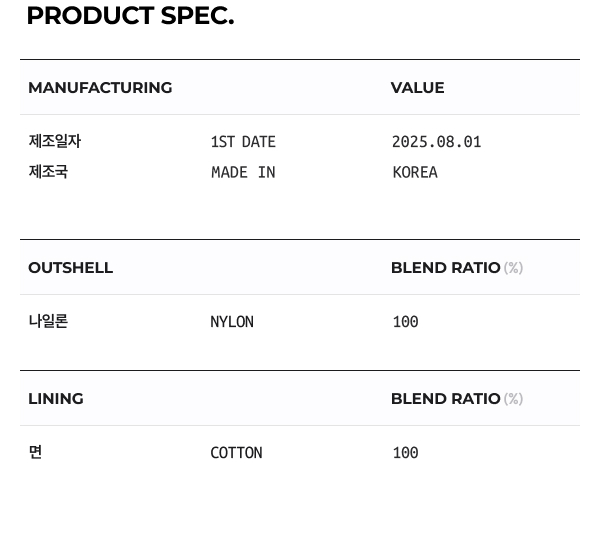The height and width of the screenshot is (554, 600).
Task: Click the (%) unit beside LINING blend ratio
Action: point(513,399)
